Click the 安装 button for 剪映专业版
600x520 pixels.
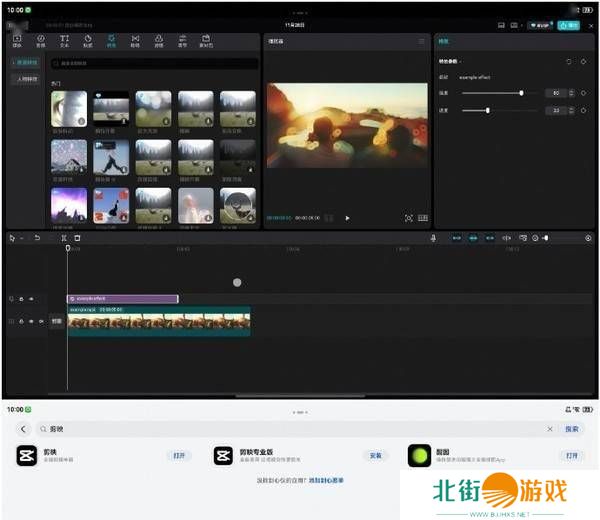pyautogui.click(x=375, y=455)
